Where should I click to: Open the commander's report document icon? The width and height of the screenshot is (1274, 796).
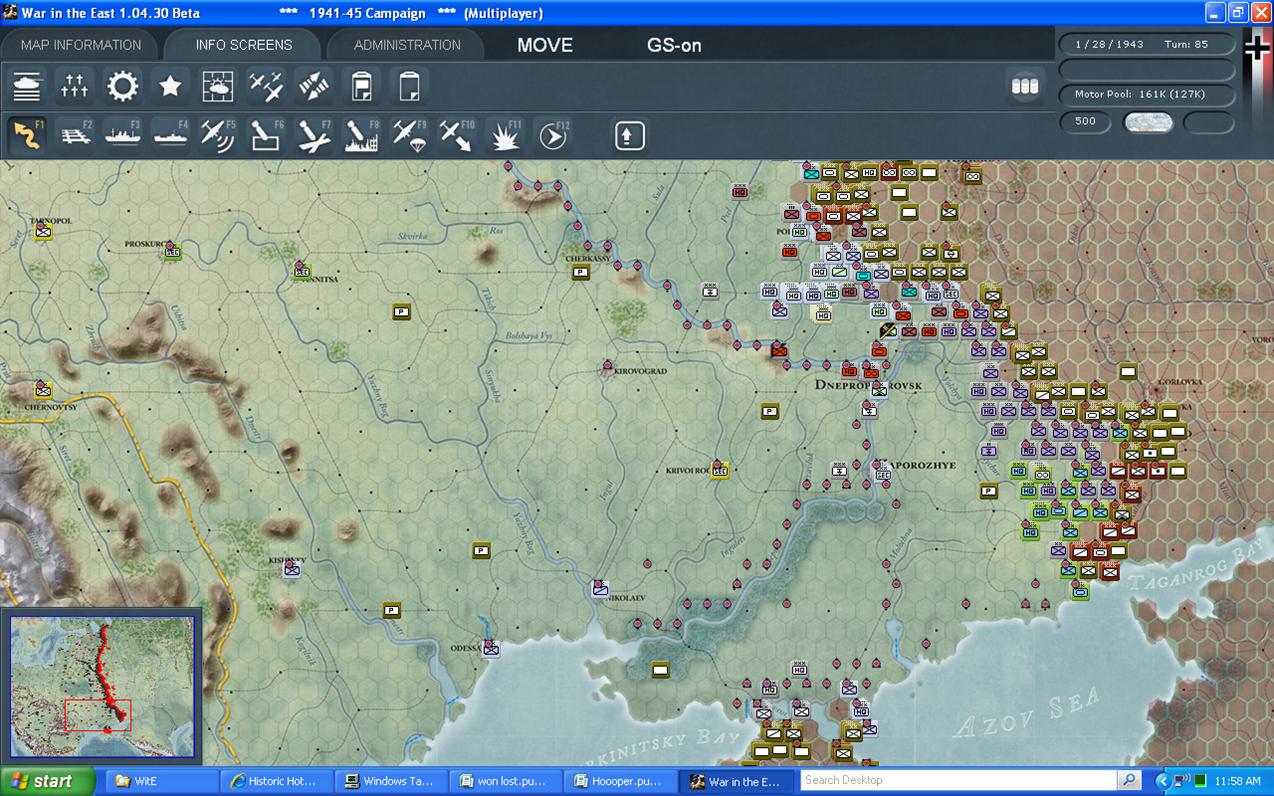(362, 87)
